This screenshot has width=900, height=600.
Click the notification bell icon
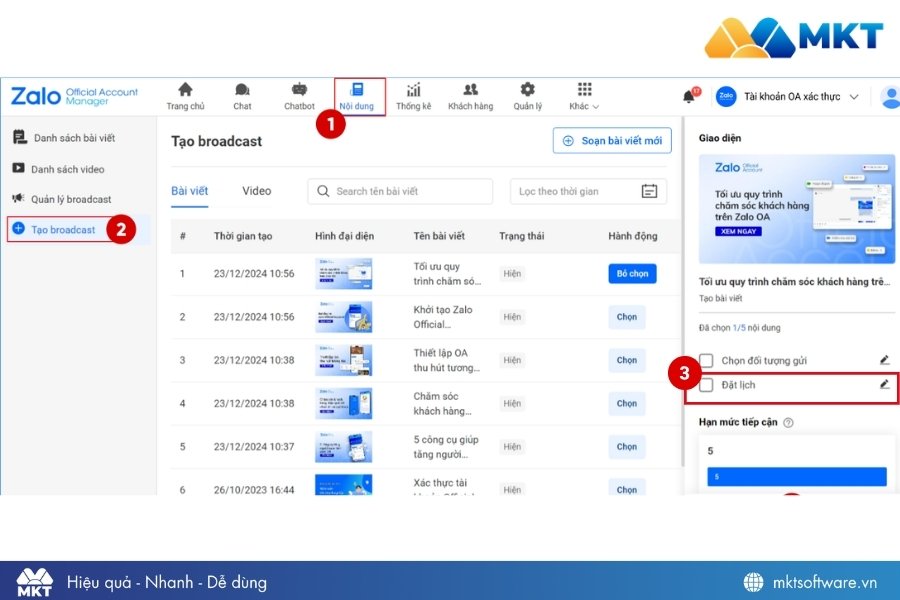pos(688,97)
